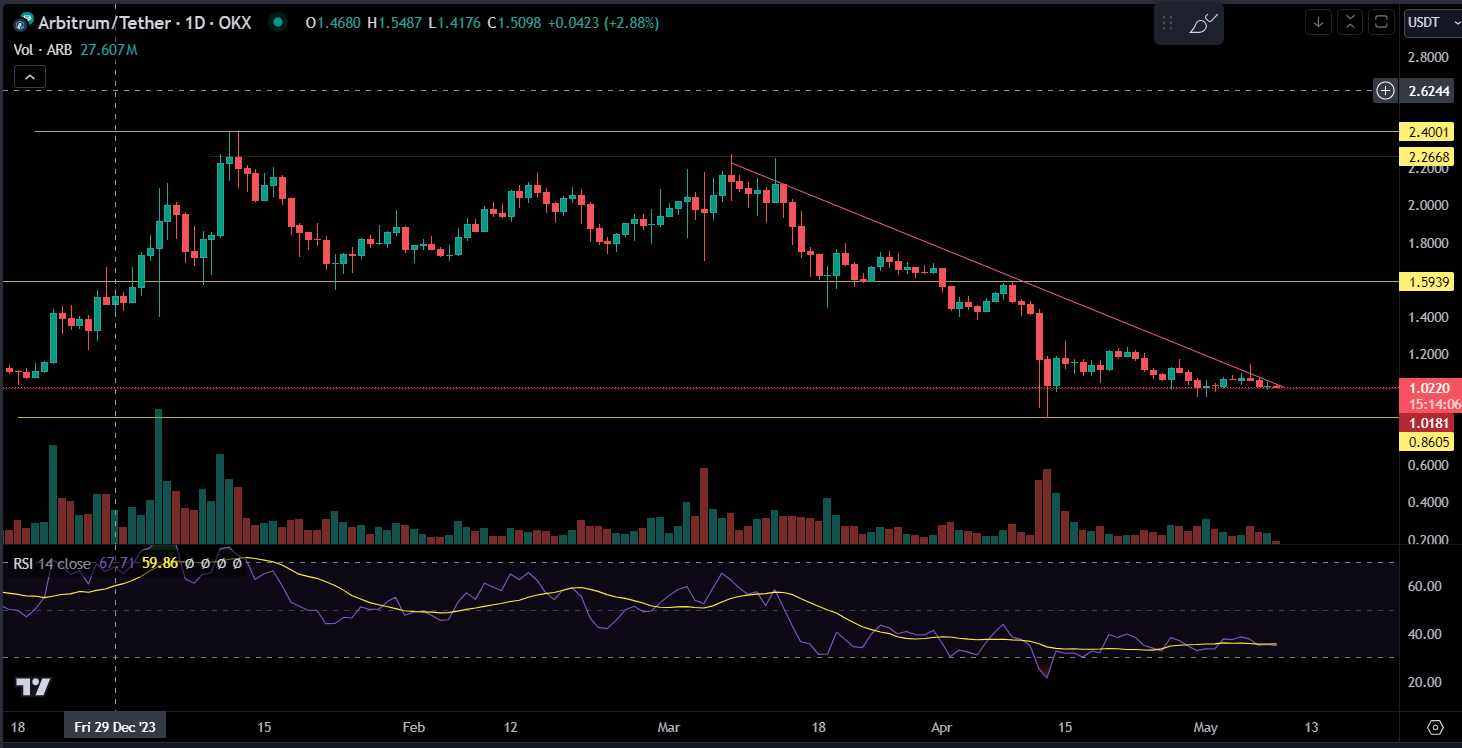The height and width of the screenshot is (748, 1462).
Task: Click the drag handle of the floating toolbar
Action: pos(1167,23)
